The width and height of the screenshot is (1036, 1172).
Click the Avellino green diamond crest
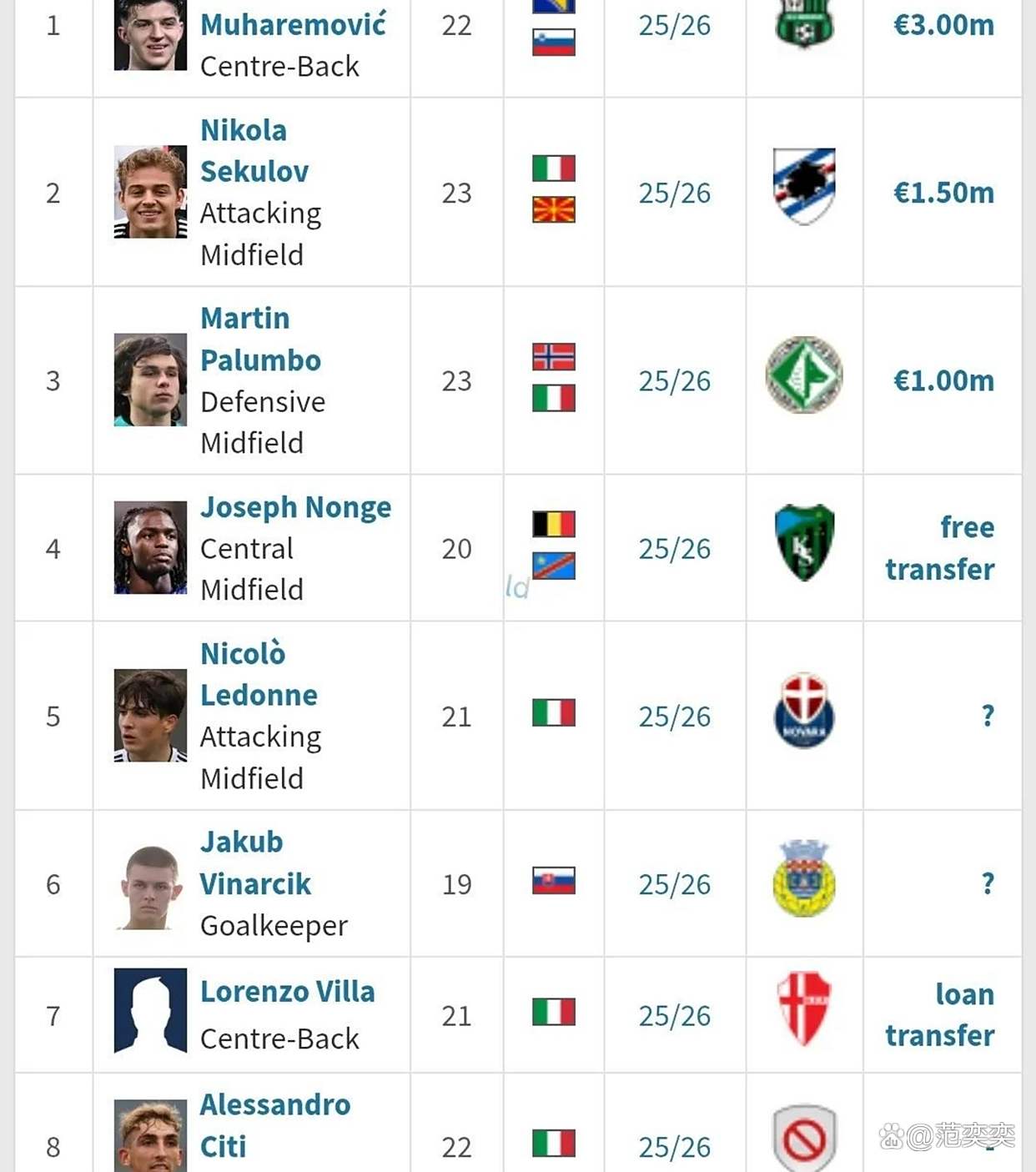804,375
